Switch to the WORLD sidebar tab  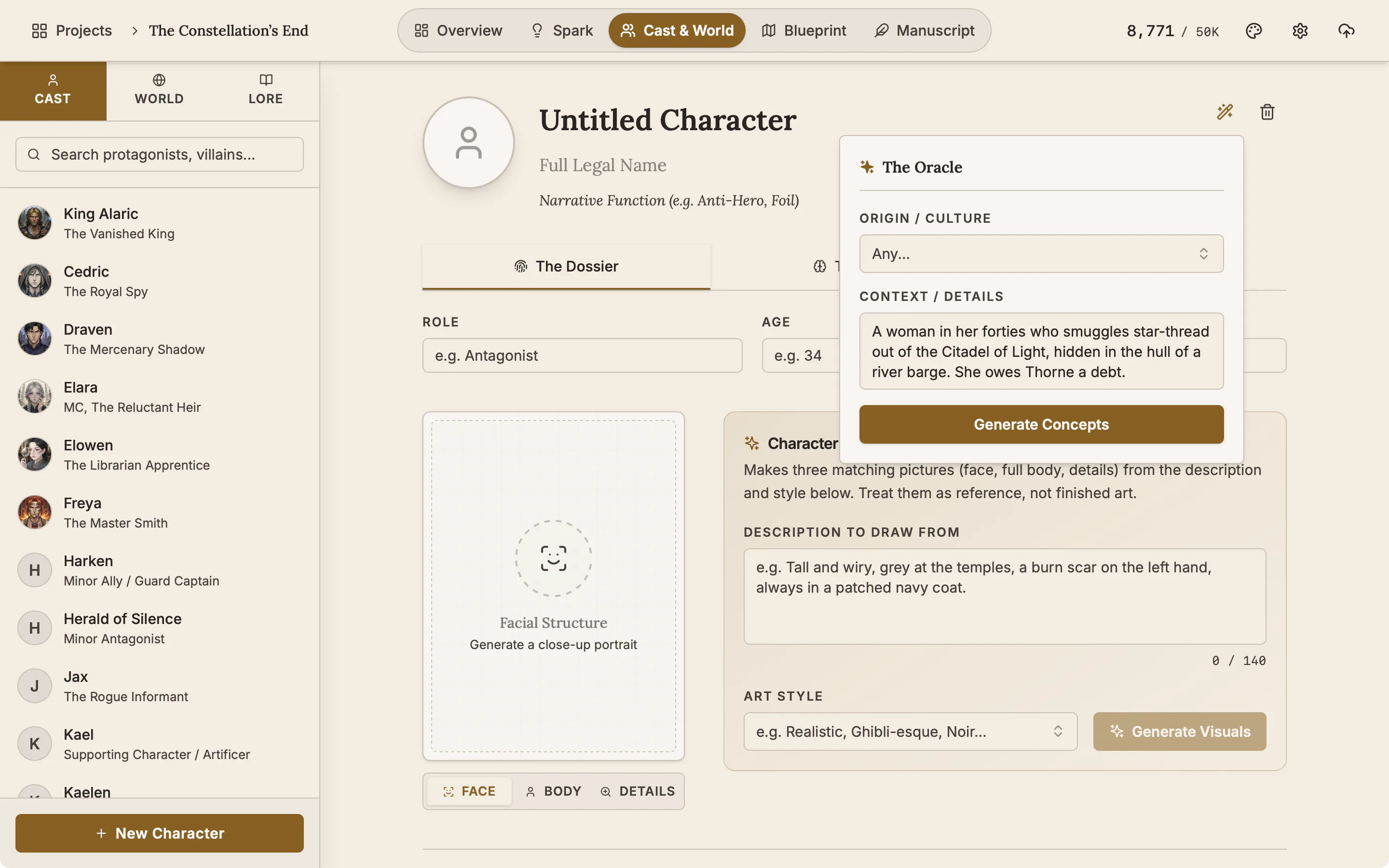160,91
